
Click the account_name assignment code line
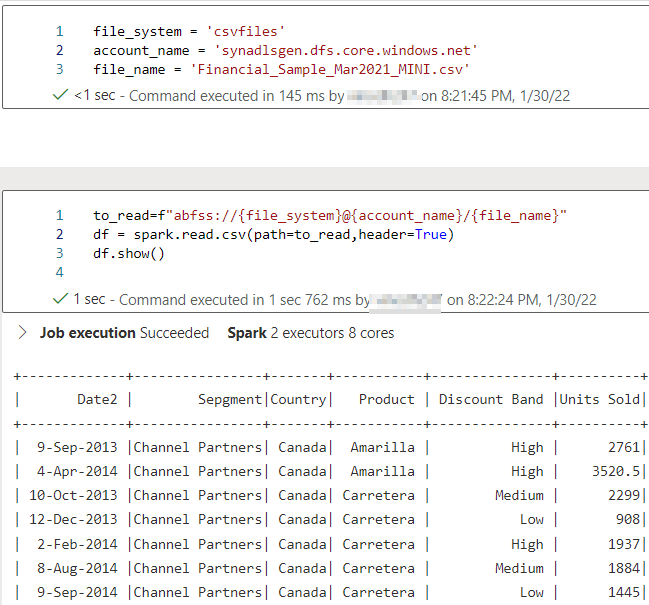[285, 50]
